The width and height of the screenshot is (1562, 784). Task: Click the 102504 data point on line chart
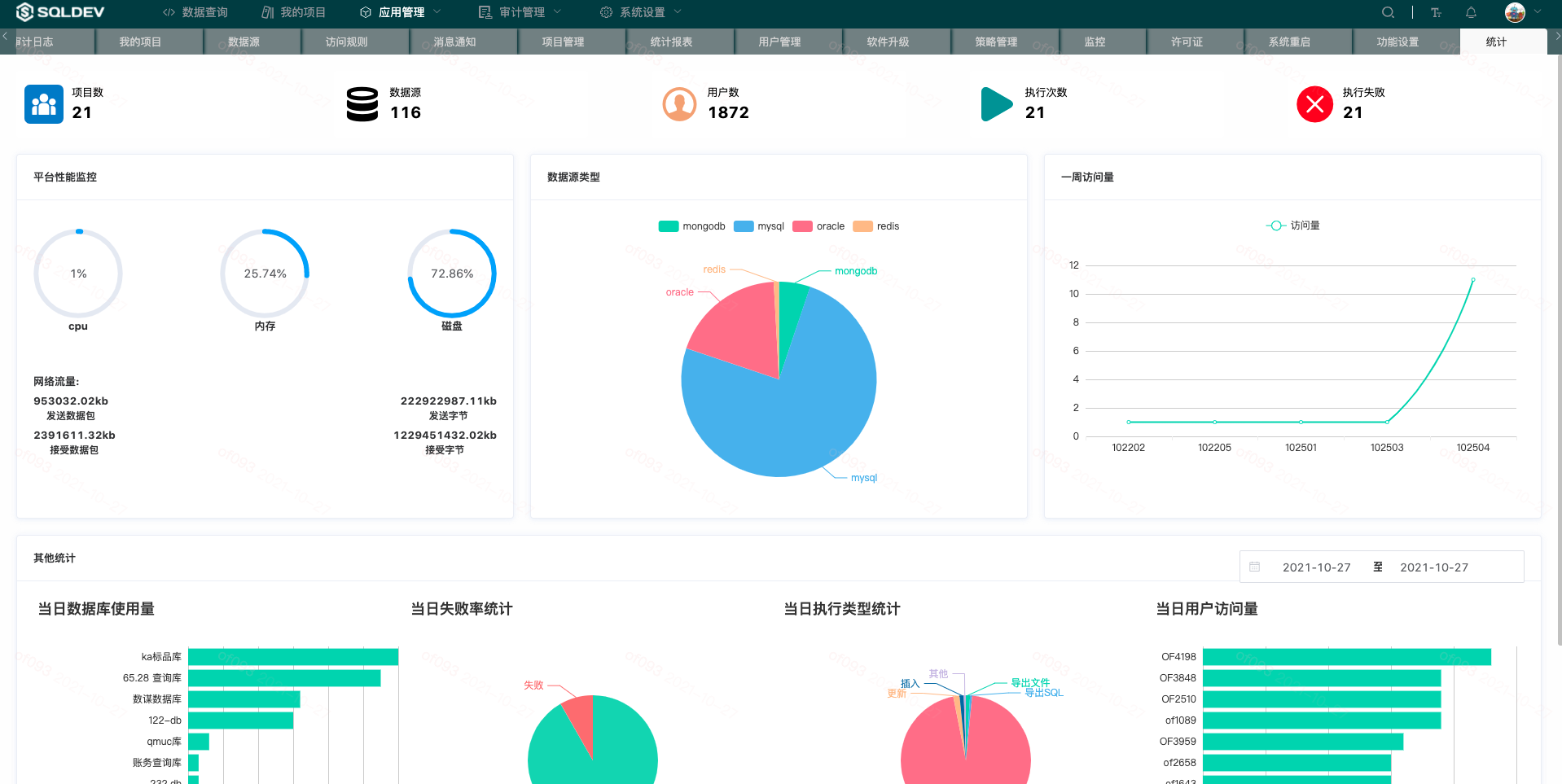[1472, 279]
